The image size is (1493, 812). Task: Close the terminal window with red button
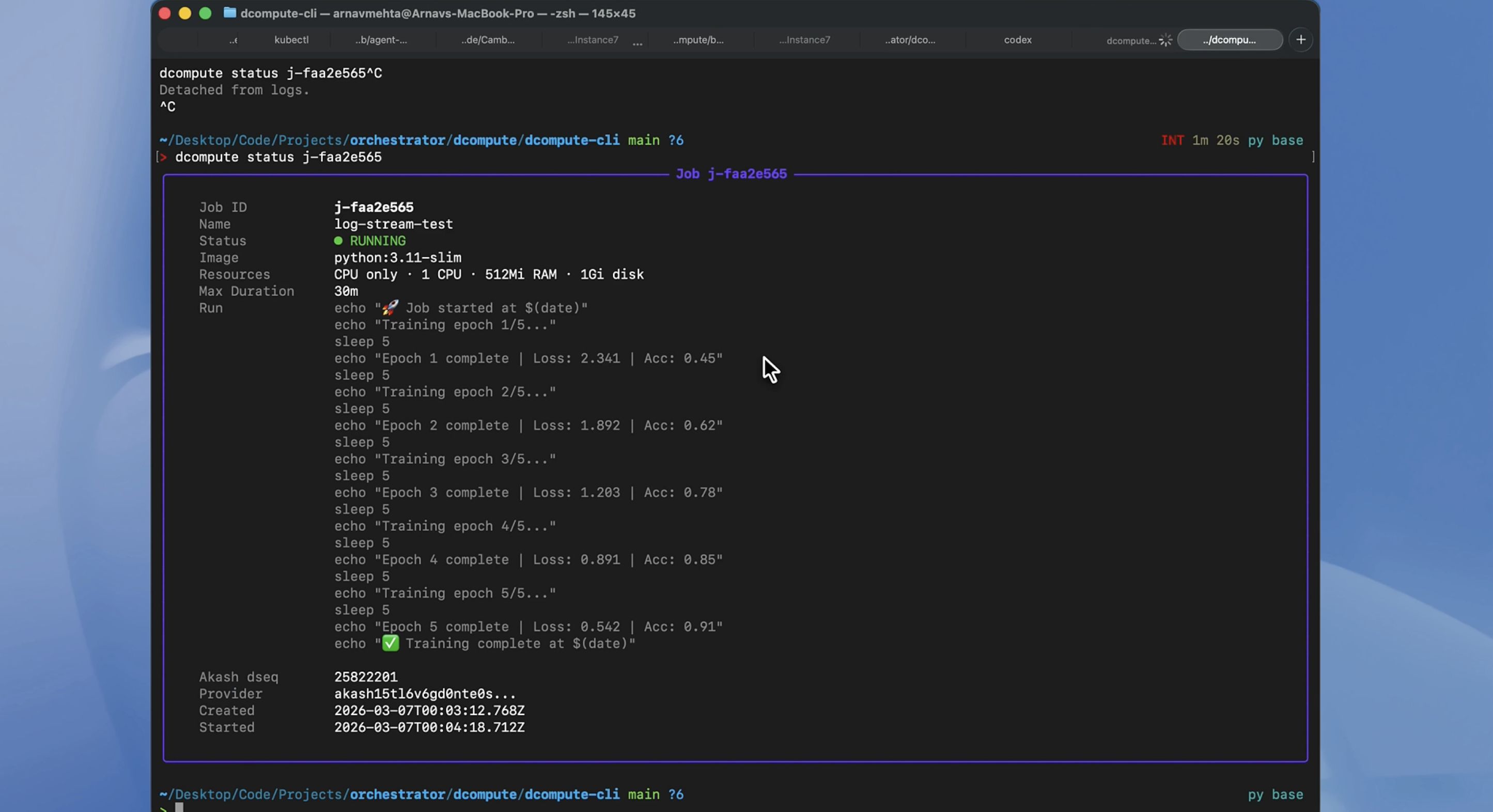point(165,13)
